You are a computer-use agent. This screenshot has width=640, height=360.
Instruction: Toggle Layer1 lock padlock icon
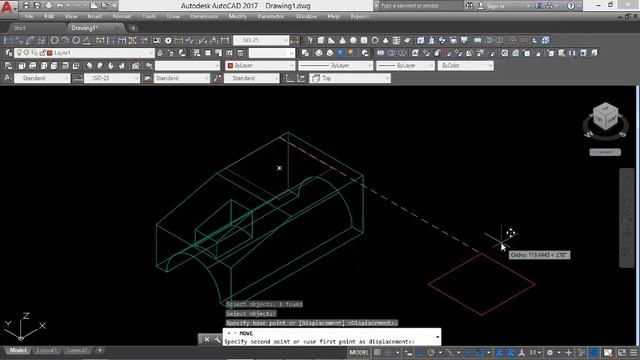tap(43, 53)
